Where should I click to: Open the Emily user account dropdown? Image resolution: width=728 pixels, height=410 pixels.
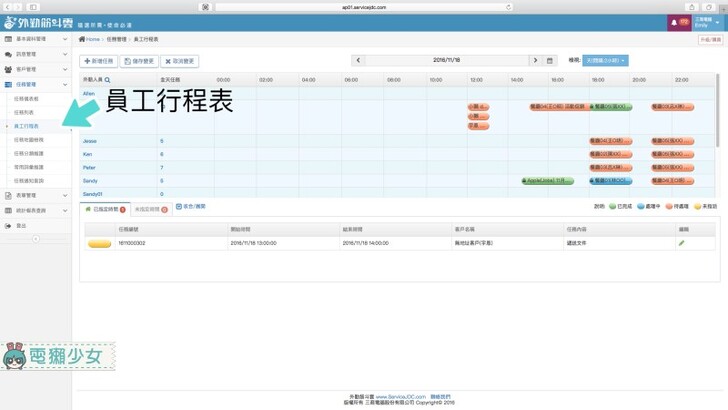[x=703, y=22]
